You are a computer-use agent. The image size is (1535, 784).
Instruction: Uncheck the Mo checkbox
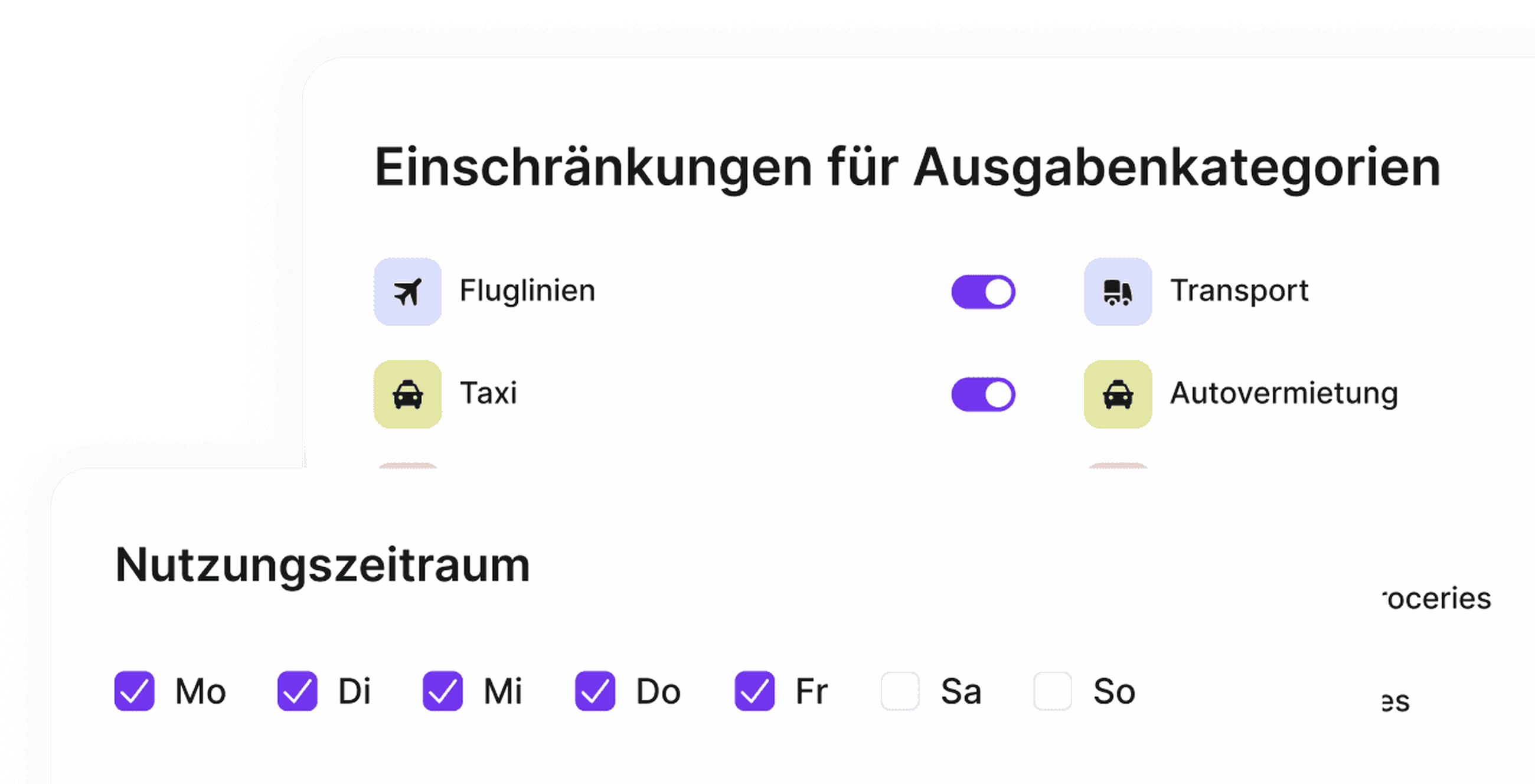[135, 691]
